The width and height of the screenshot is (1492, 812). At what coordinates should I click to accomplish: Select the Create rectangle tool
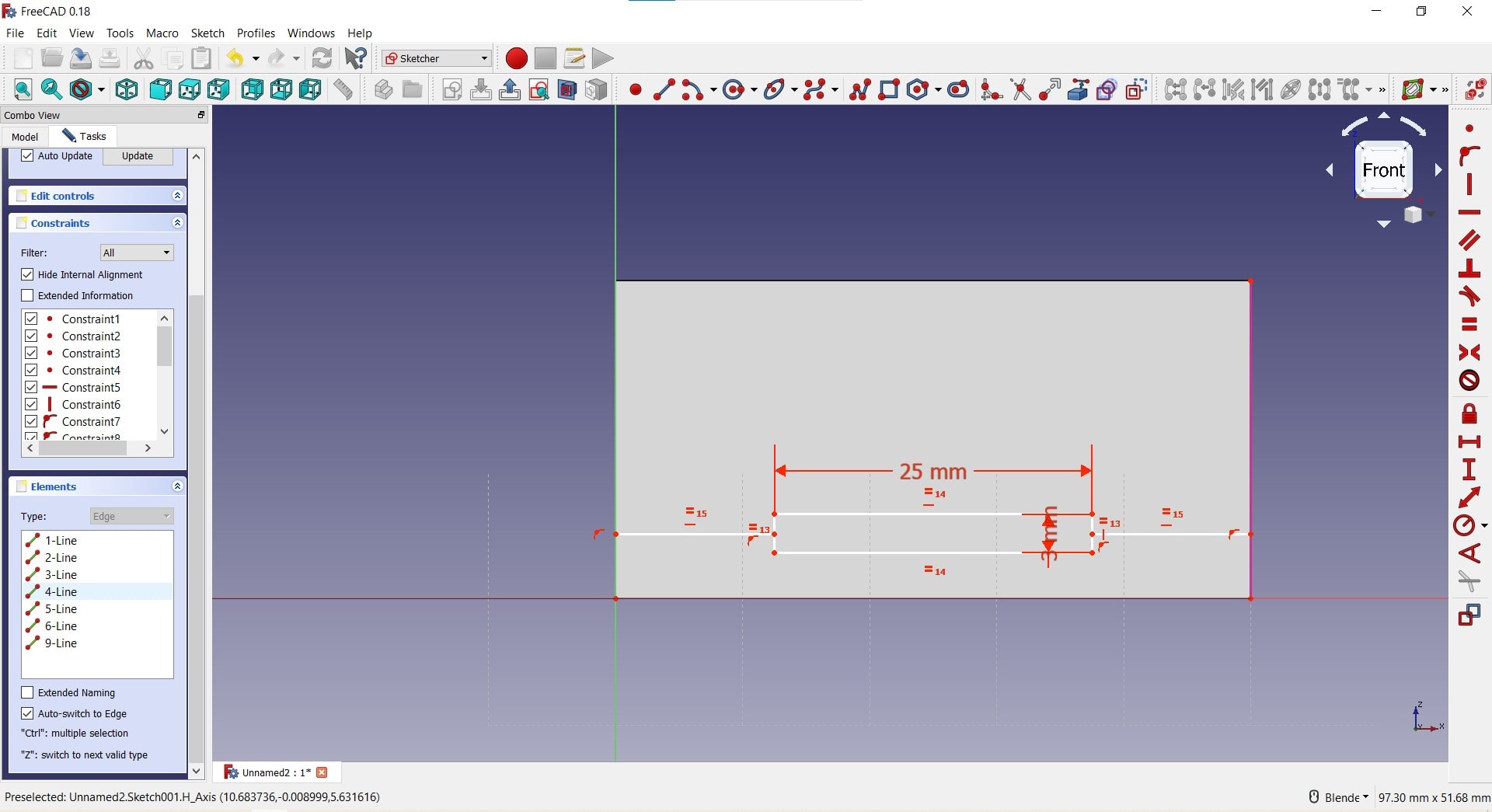pos(888,90)
